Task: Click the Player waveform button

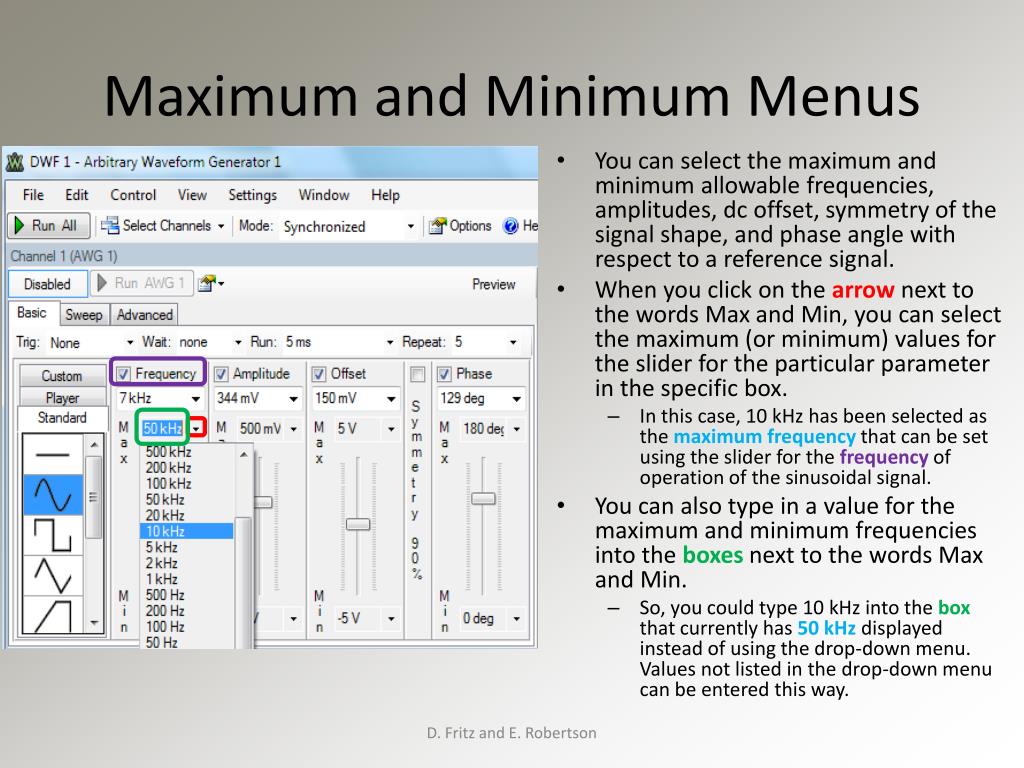Action: pos(62,398)
